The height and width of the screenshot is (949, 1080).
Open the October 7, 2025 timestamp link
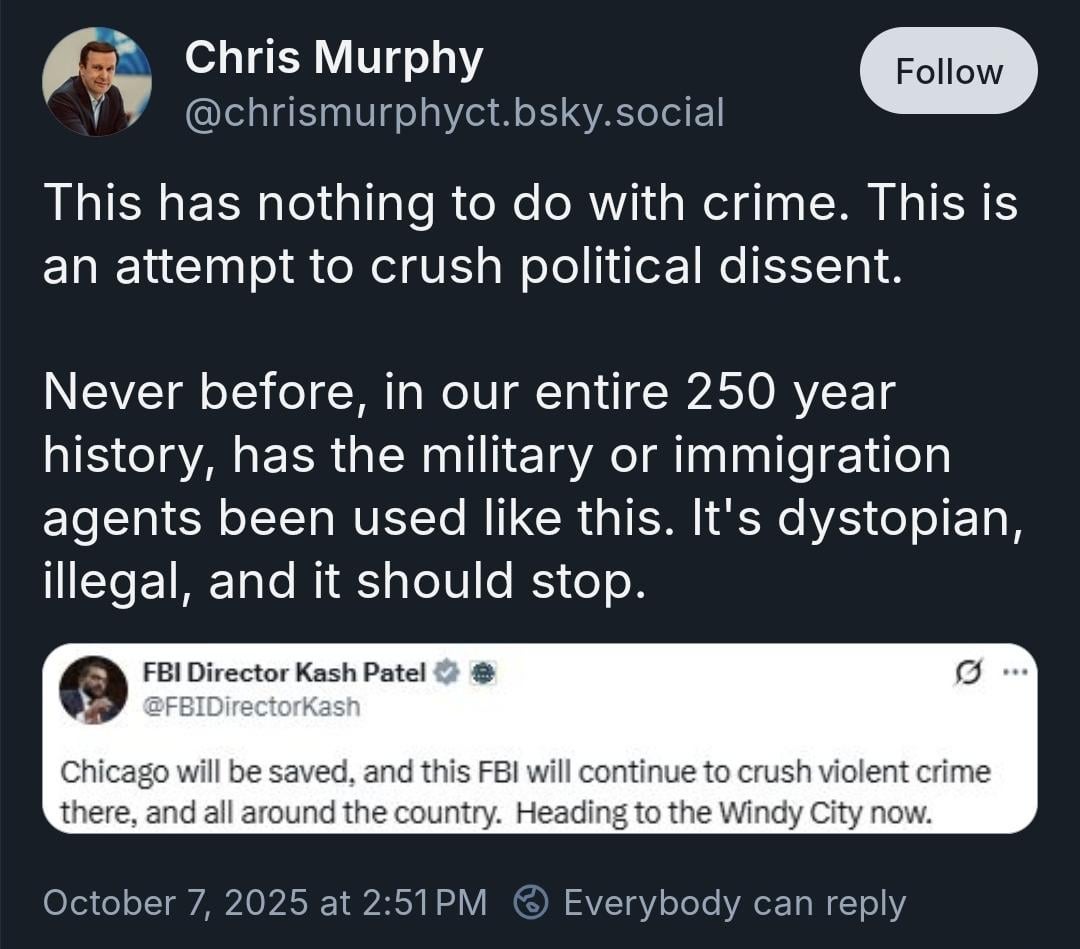265,902
